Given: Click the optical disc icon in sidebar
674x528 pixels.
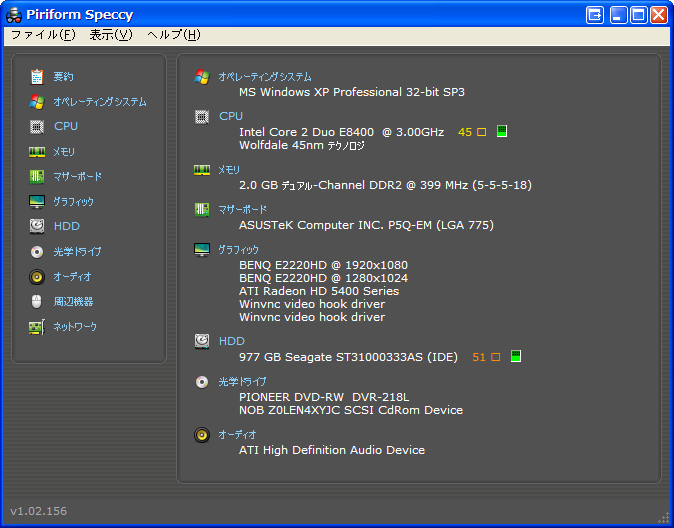Looking at the screenshot, I should click(37, 252).
